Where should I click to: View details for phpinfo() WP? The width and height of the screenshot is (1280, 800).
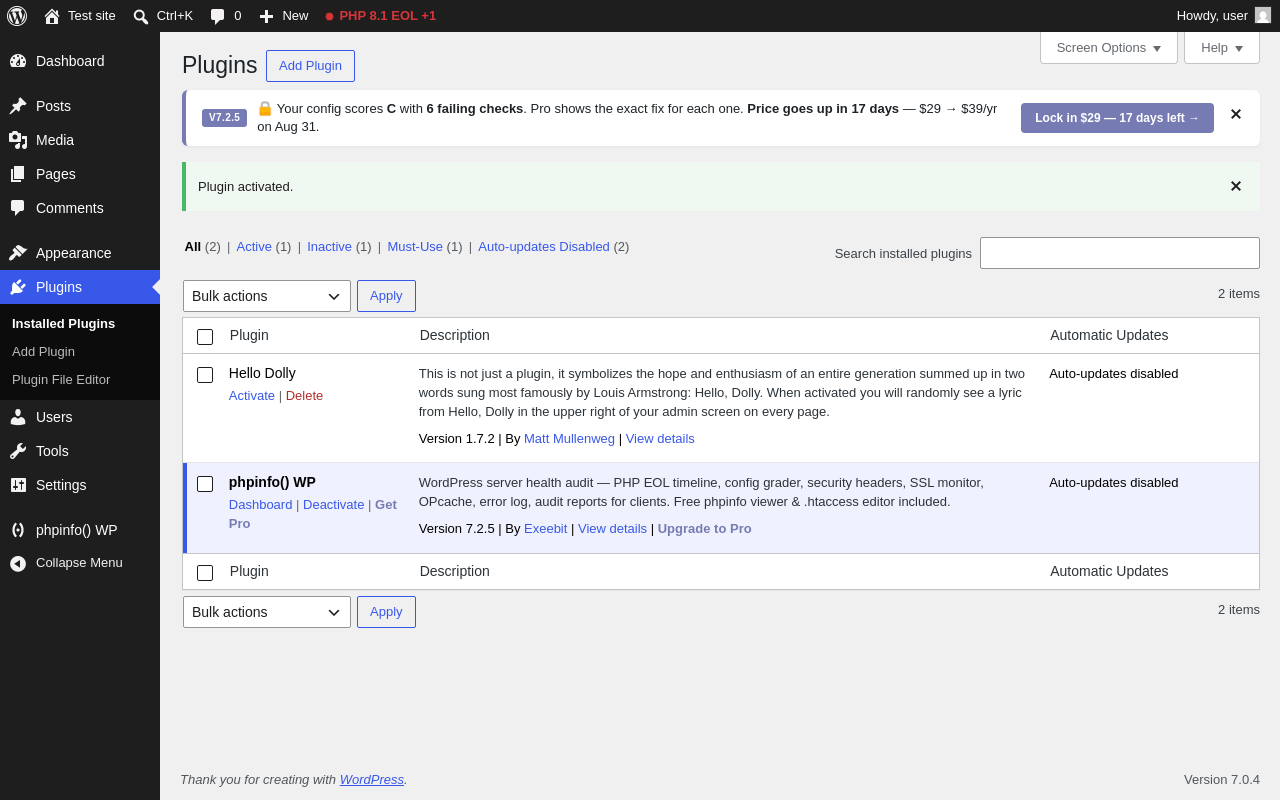pos(612,529)
